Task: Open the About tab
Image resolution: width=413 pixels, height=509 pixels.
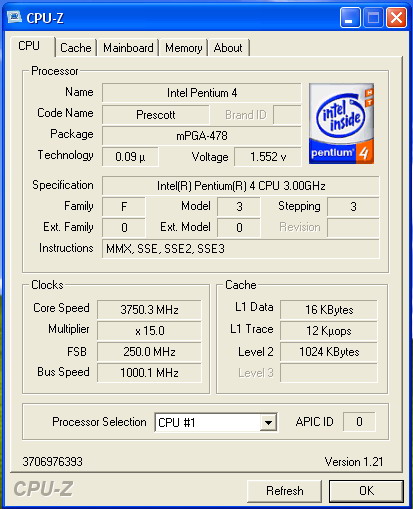Action: click(x=228, y=48)
